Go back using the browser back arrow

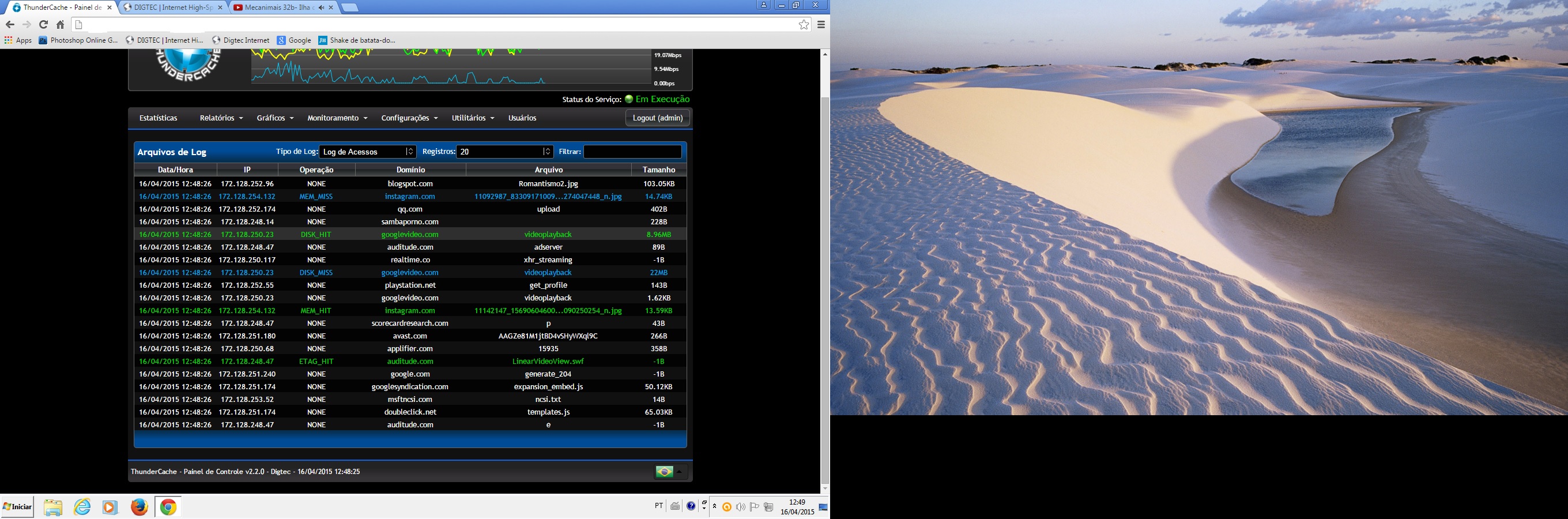point(10,24)
